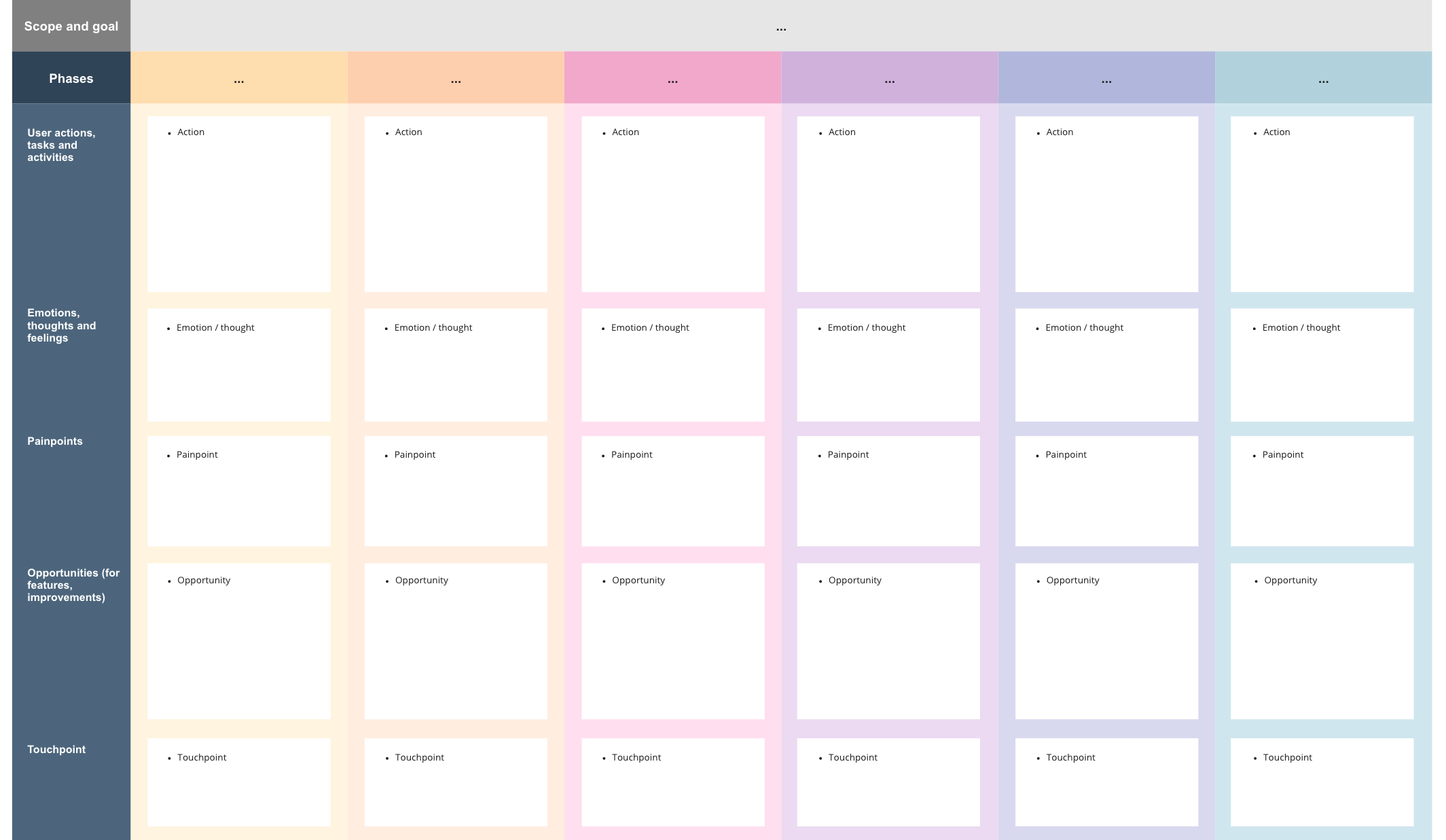Click the 'User actions, tasks and activities' row label
1446x840 pixels.
click(62, 145)
